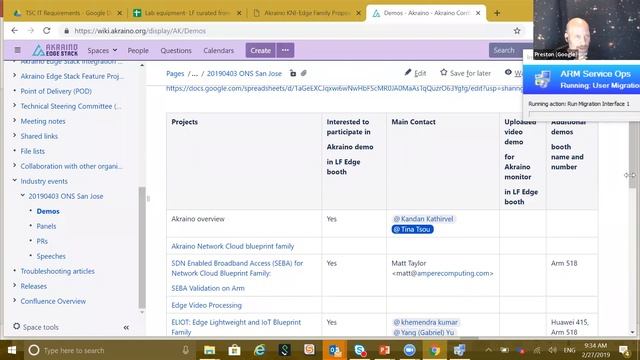The image size is (640, 360).
Task: Click the browser back arrow
Action: click(15, 31)
